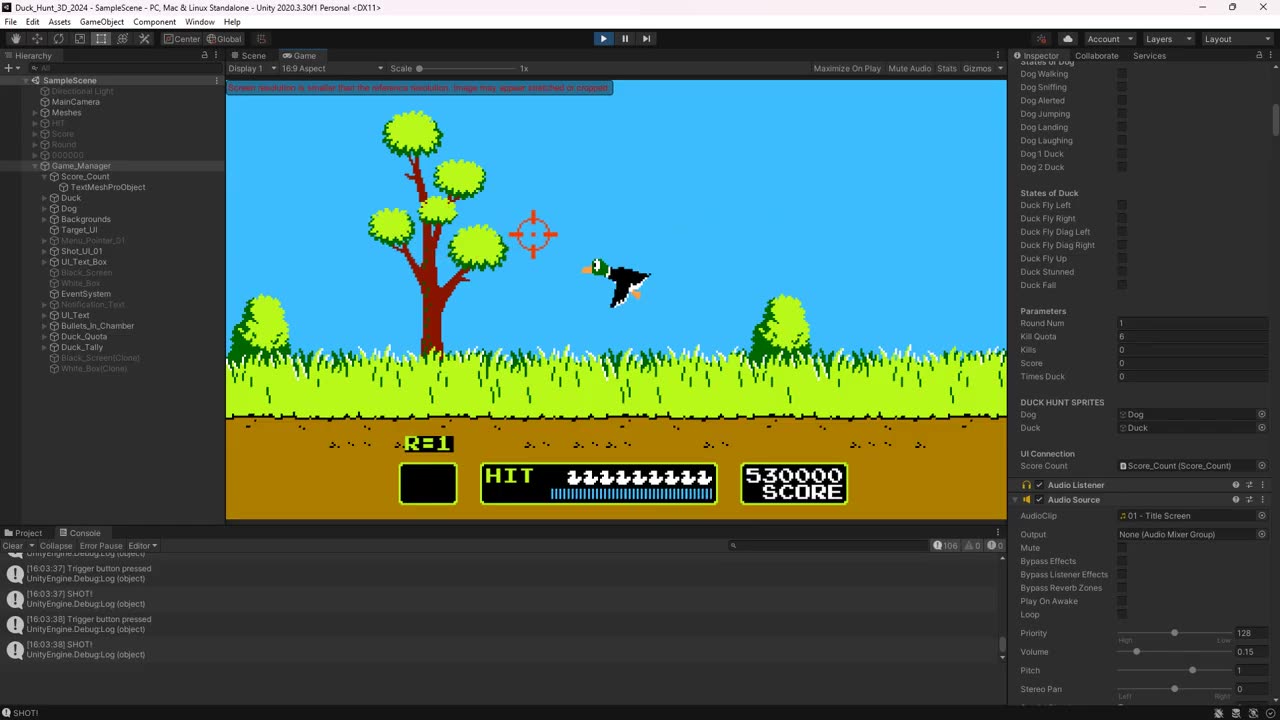
Task: Open the Layers dropdown
Action: pos(1167,39)
